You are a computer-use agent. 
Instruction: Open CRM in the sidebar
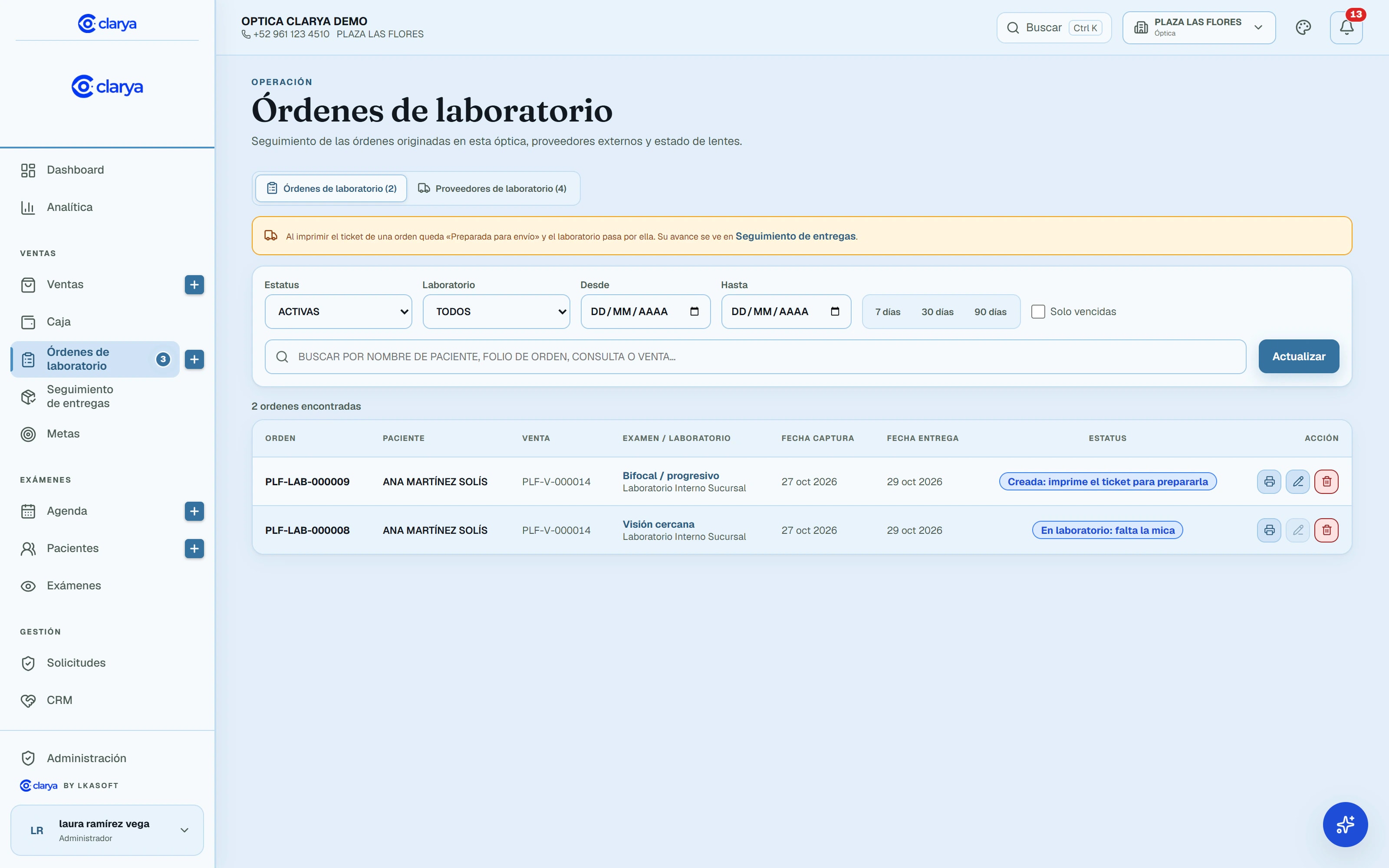point(107,700)
